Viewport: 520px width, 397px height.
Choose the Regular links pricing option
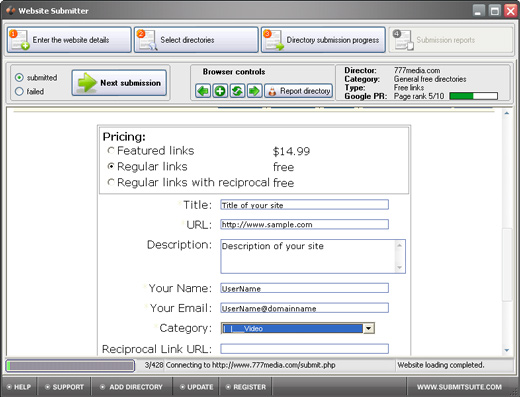pos(111,166)
